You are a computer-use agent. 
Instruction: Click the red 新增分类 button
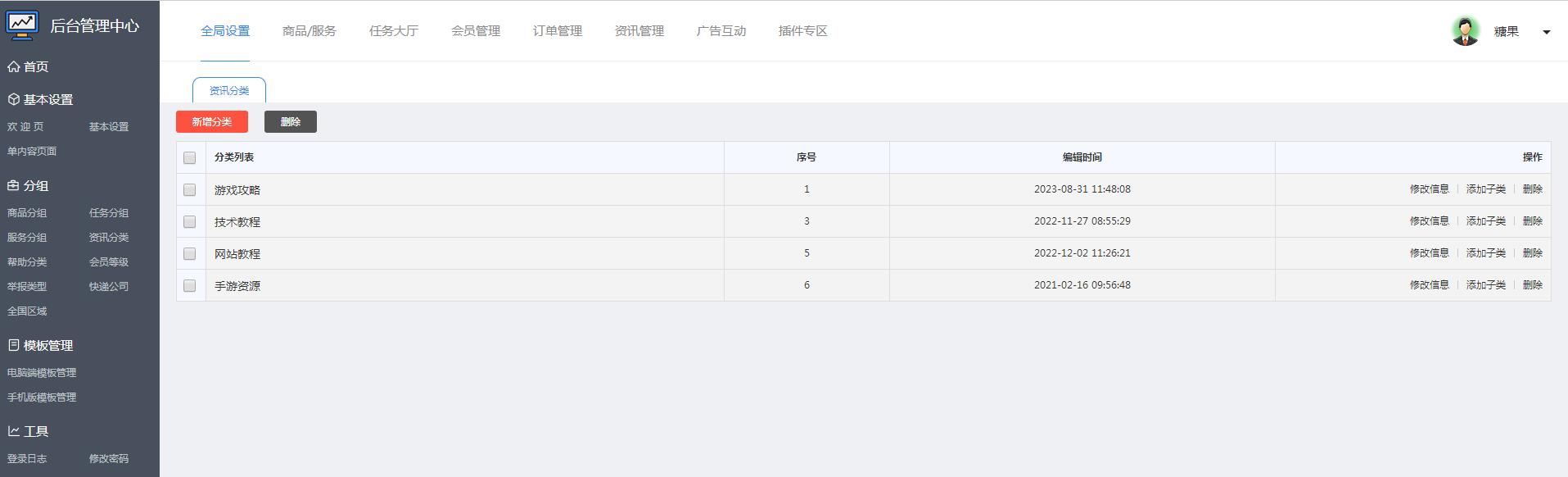pos(212,121)
